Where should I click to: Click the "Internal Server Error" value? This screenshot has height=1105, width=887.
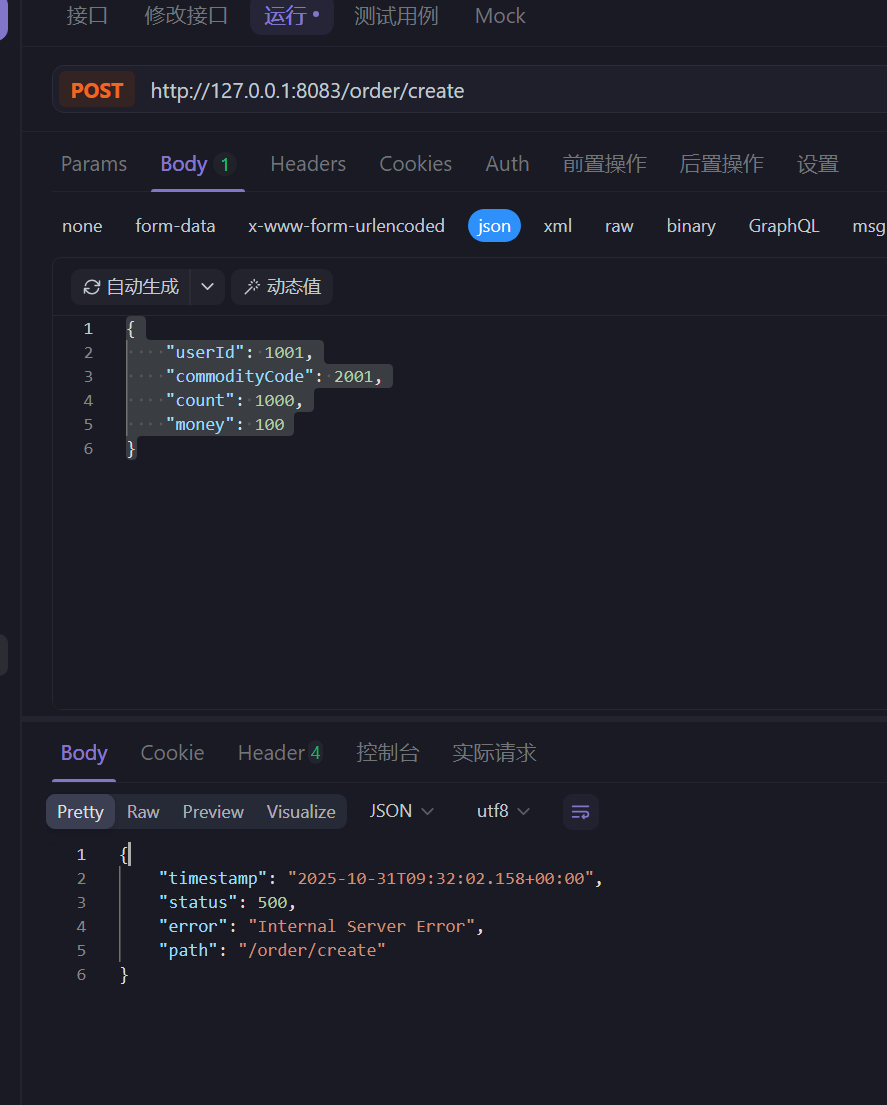pyautogui.click(x=361, y=926)
